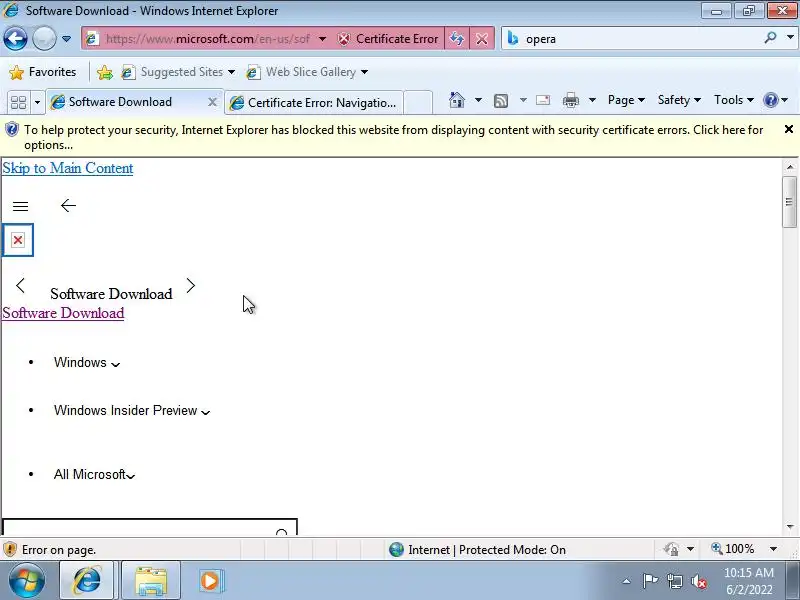Image resolution: width=800 pixels, height=600 pixels.
Task: Click the Error on page status icon
Action: (10, 549)
